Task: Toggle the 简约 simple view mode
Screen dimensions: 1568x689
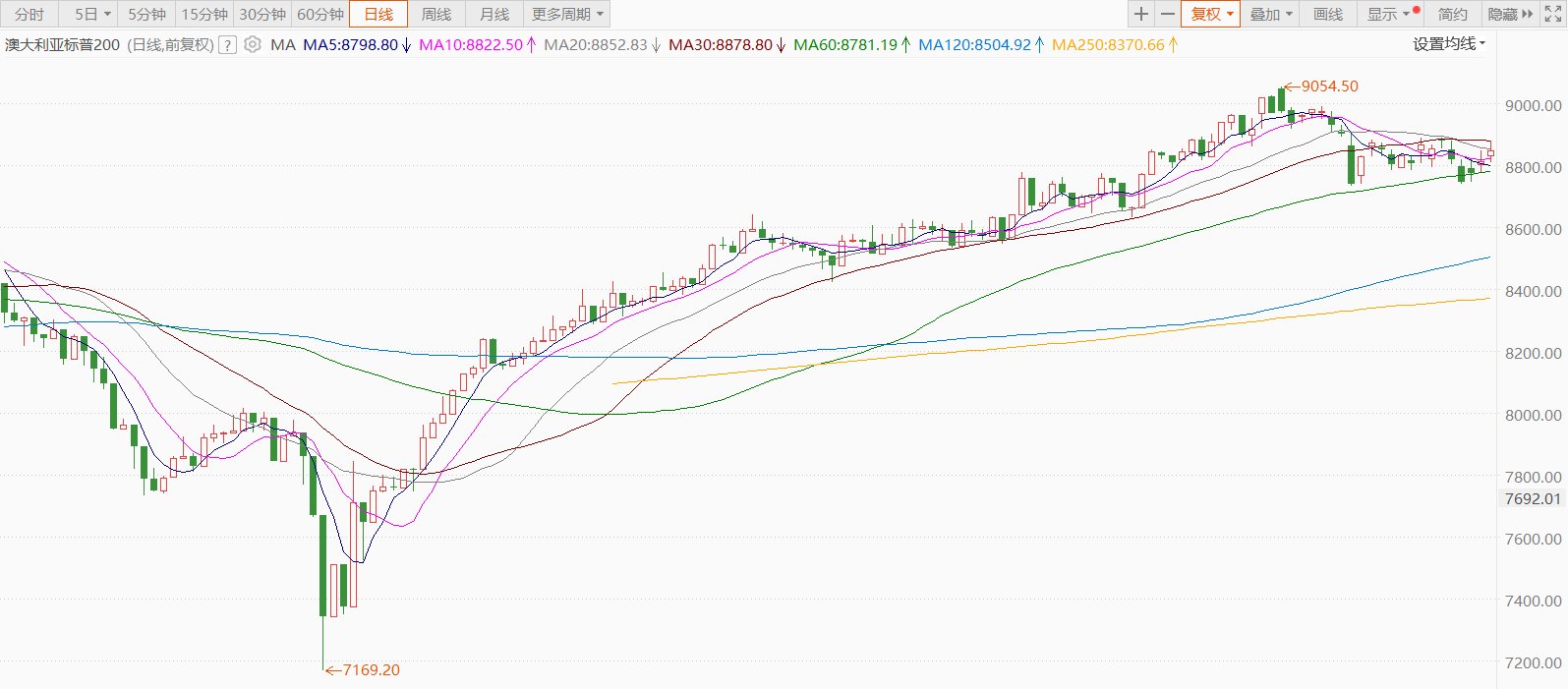Action: [x=1452, y=14]
